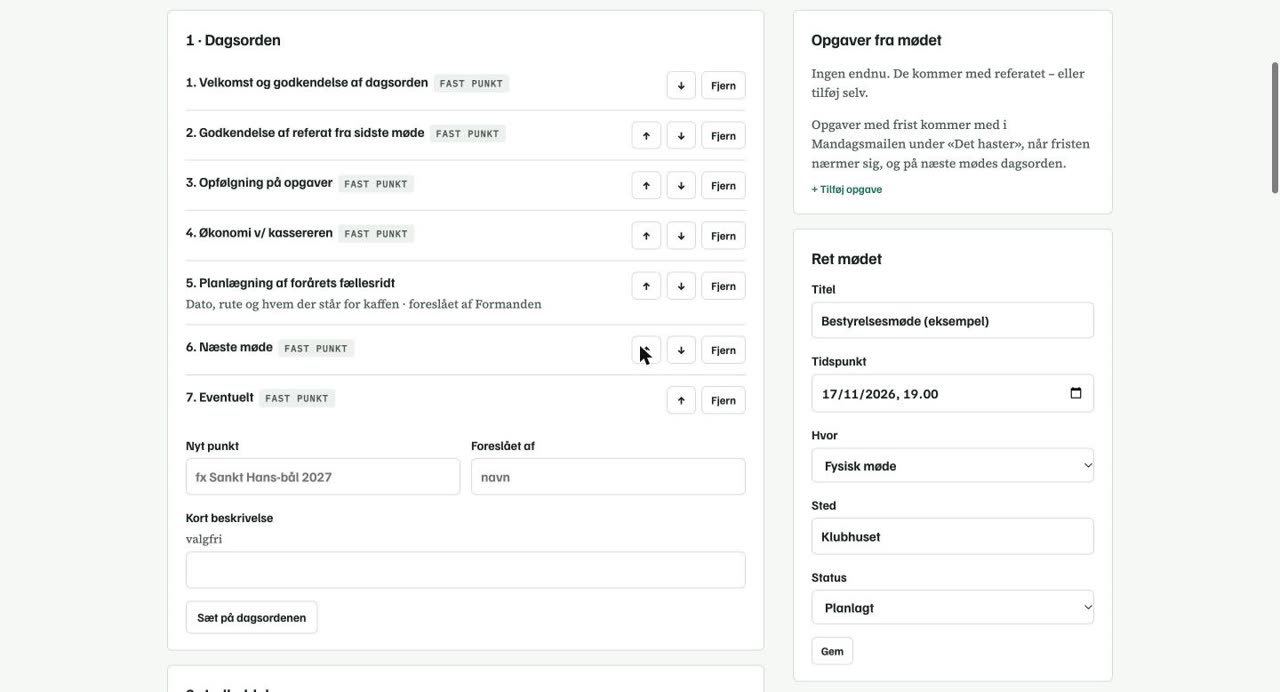
Task: Remove the "Eventuelt" agenda item
Action: point(723,400)
